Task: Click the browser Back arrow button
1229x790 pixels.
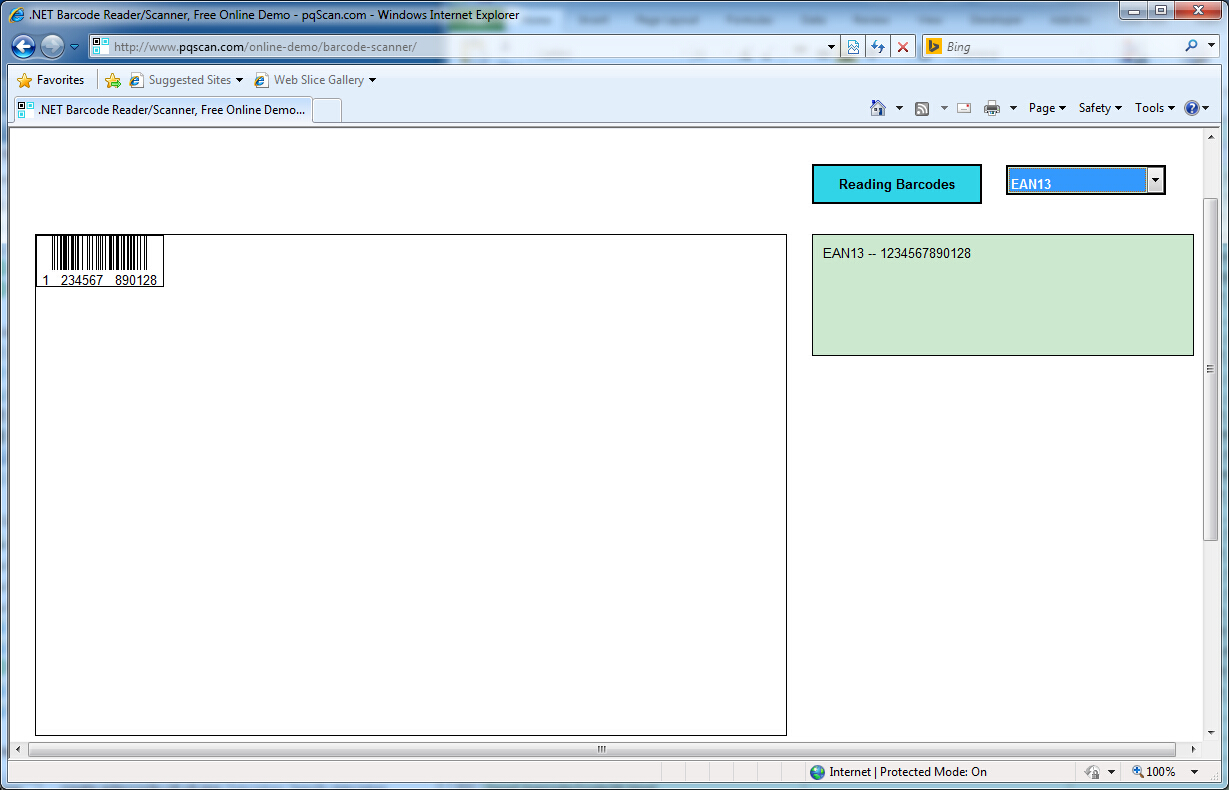Action: point(24,46)
